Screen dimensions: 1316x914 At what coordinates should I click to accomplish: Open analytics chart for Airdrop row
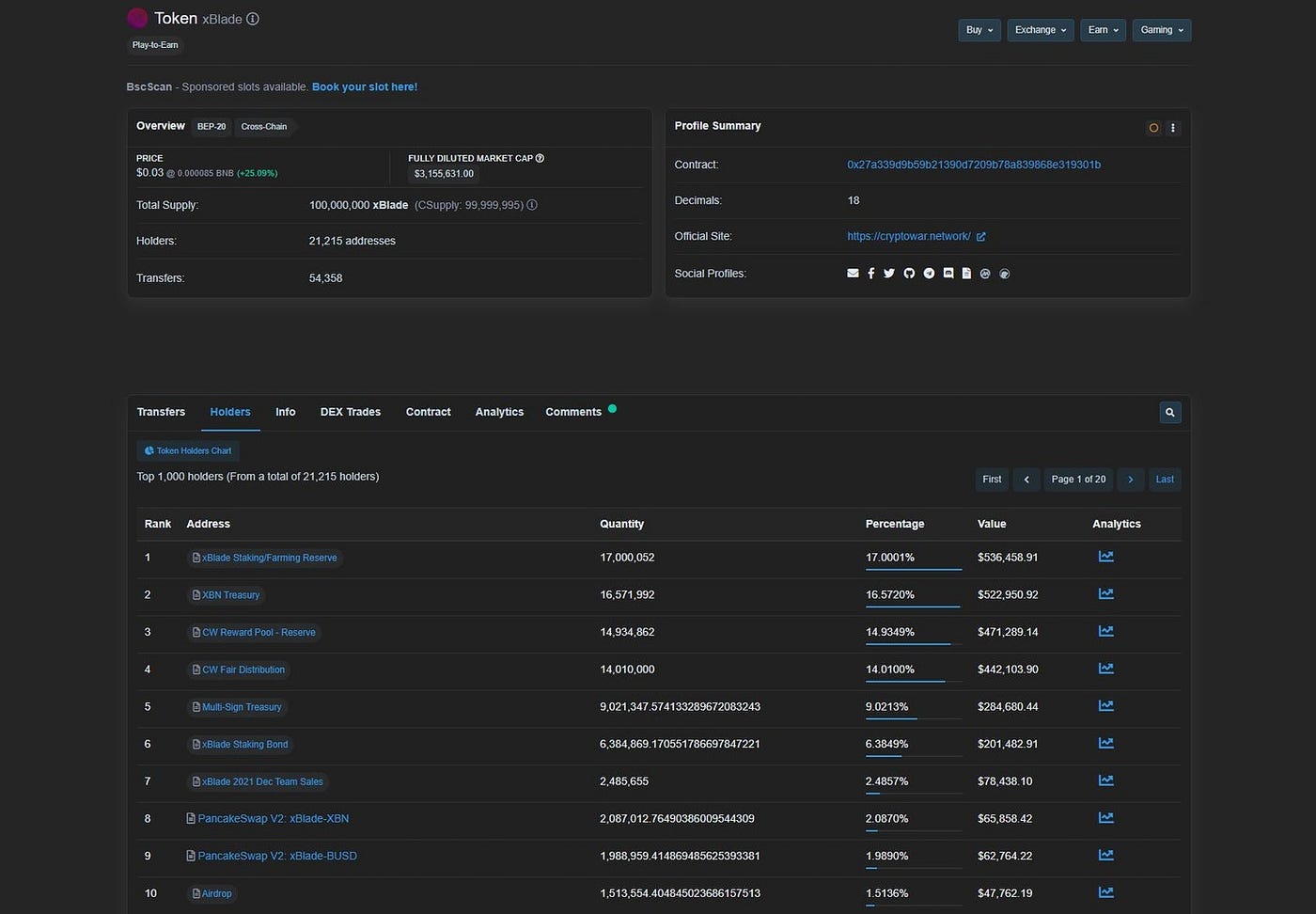1106,892
